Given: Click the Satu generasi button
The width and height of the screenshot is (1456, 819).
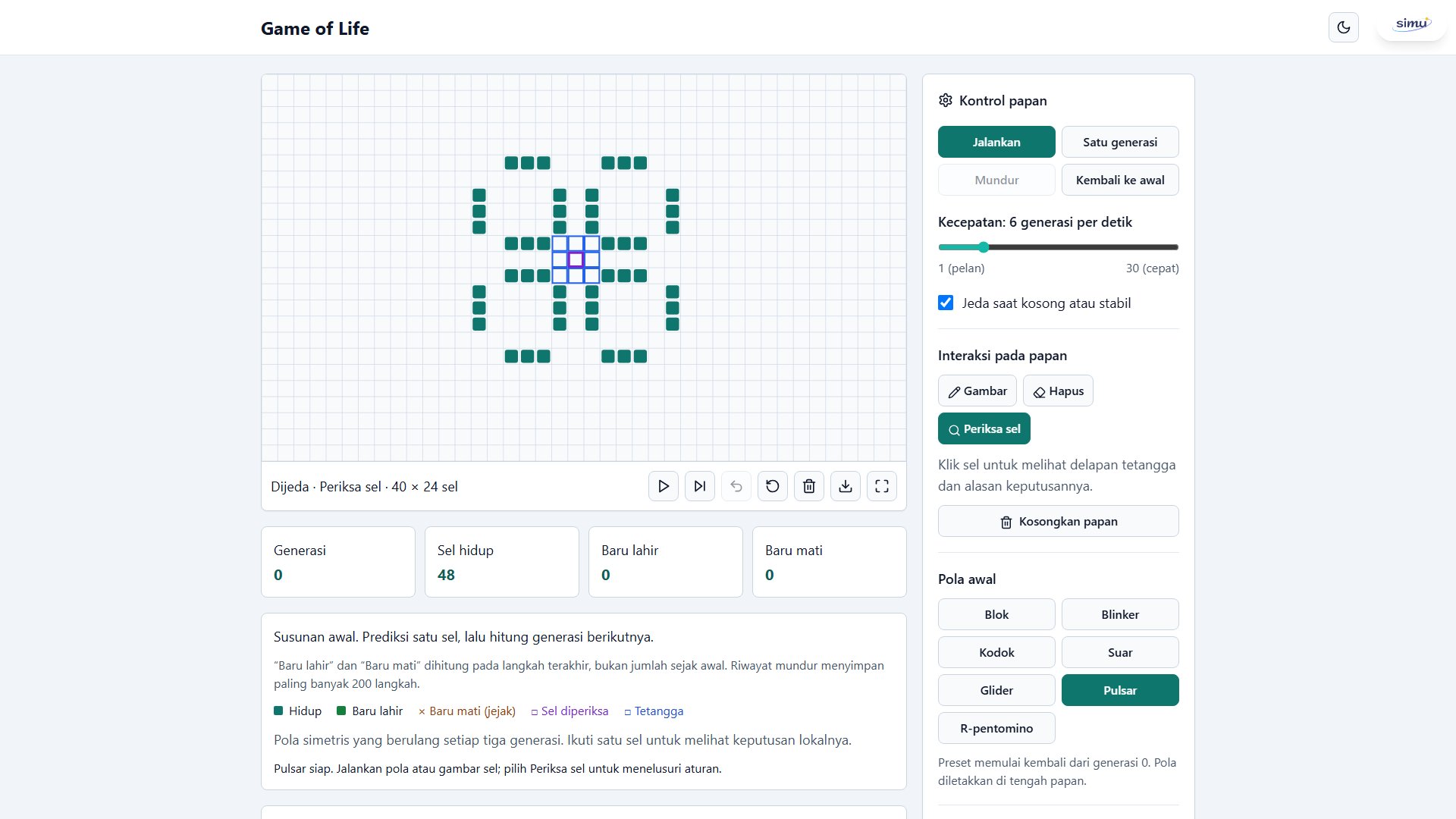Looking at the screenshot, I should [x=1120, y=142].
